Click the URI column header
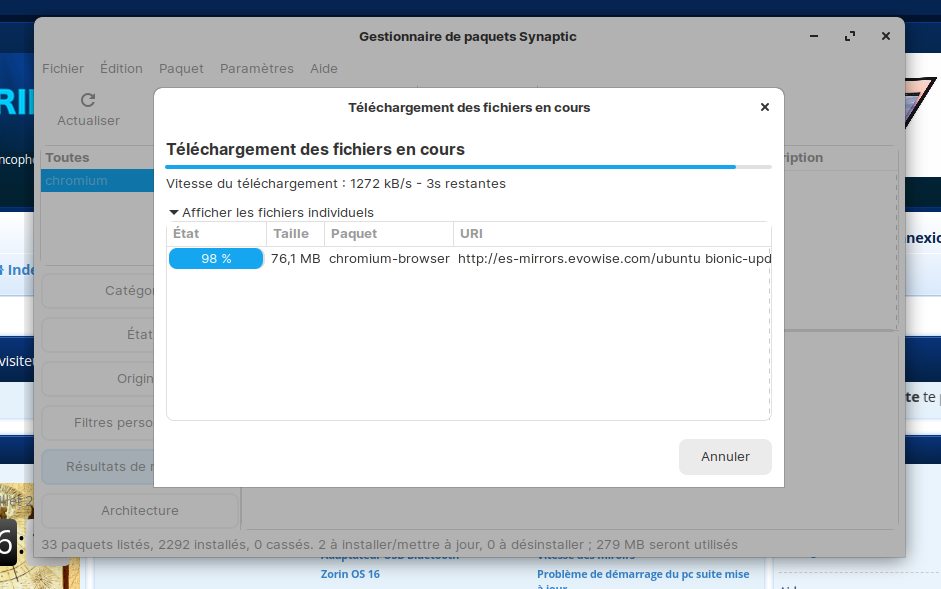 [x=470, y=234]
